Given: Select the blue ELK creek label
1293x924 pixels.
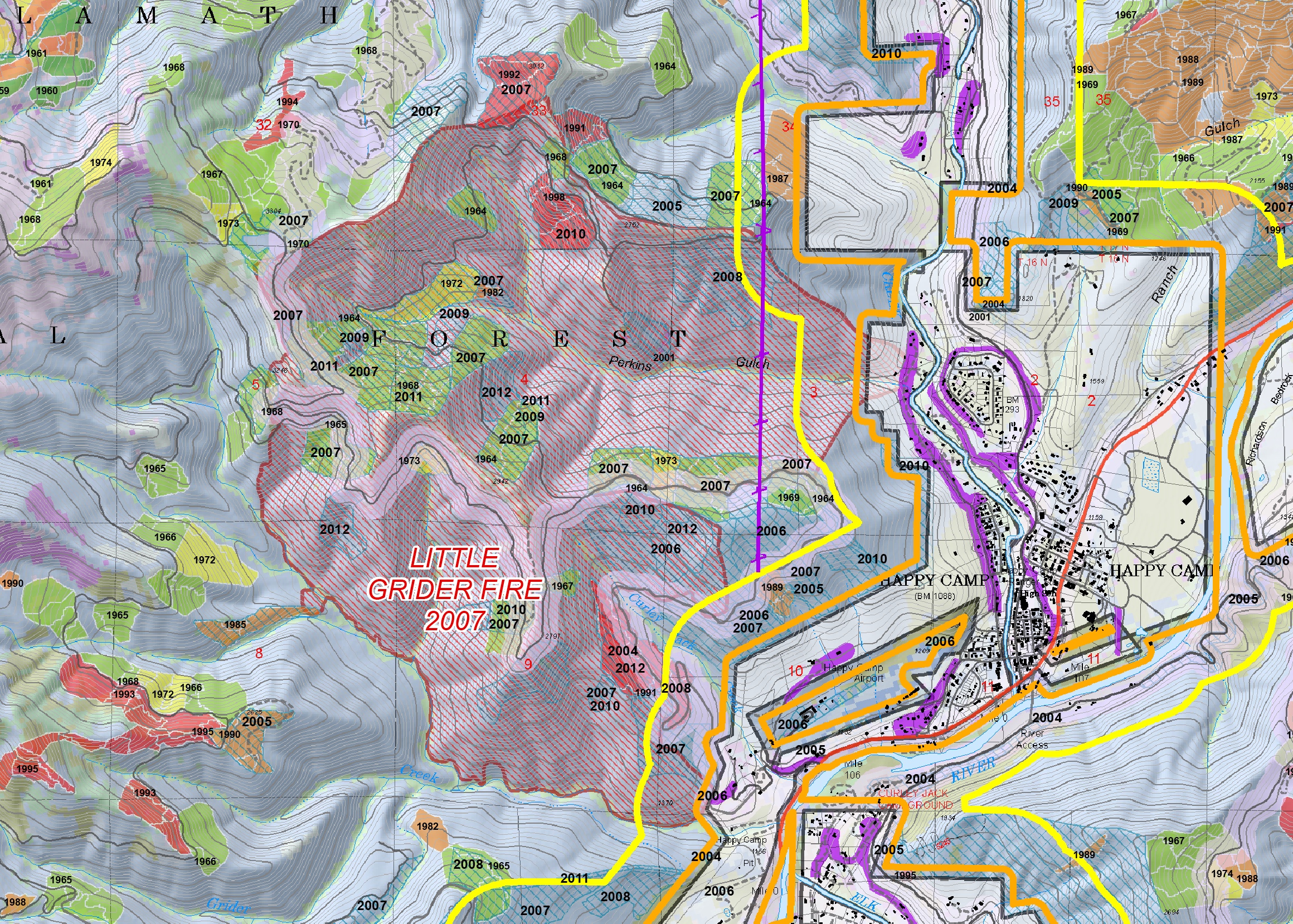Looking at the screenshot, I should (x=866, y=903).
